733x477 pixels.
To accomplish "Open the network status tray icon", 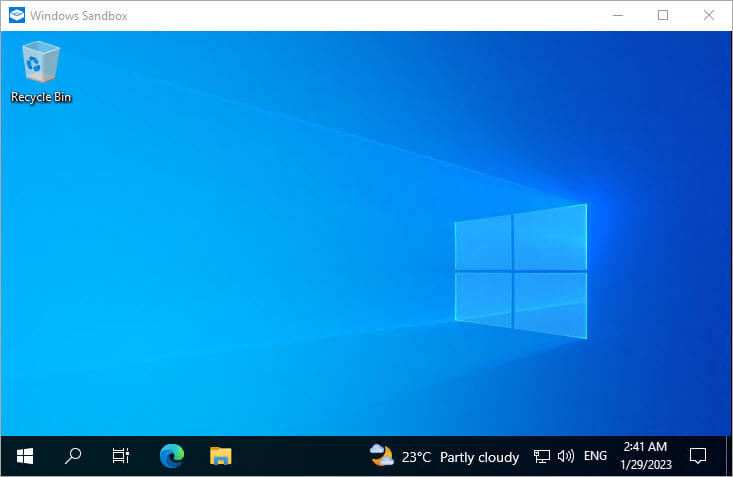I will [541, 456].
